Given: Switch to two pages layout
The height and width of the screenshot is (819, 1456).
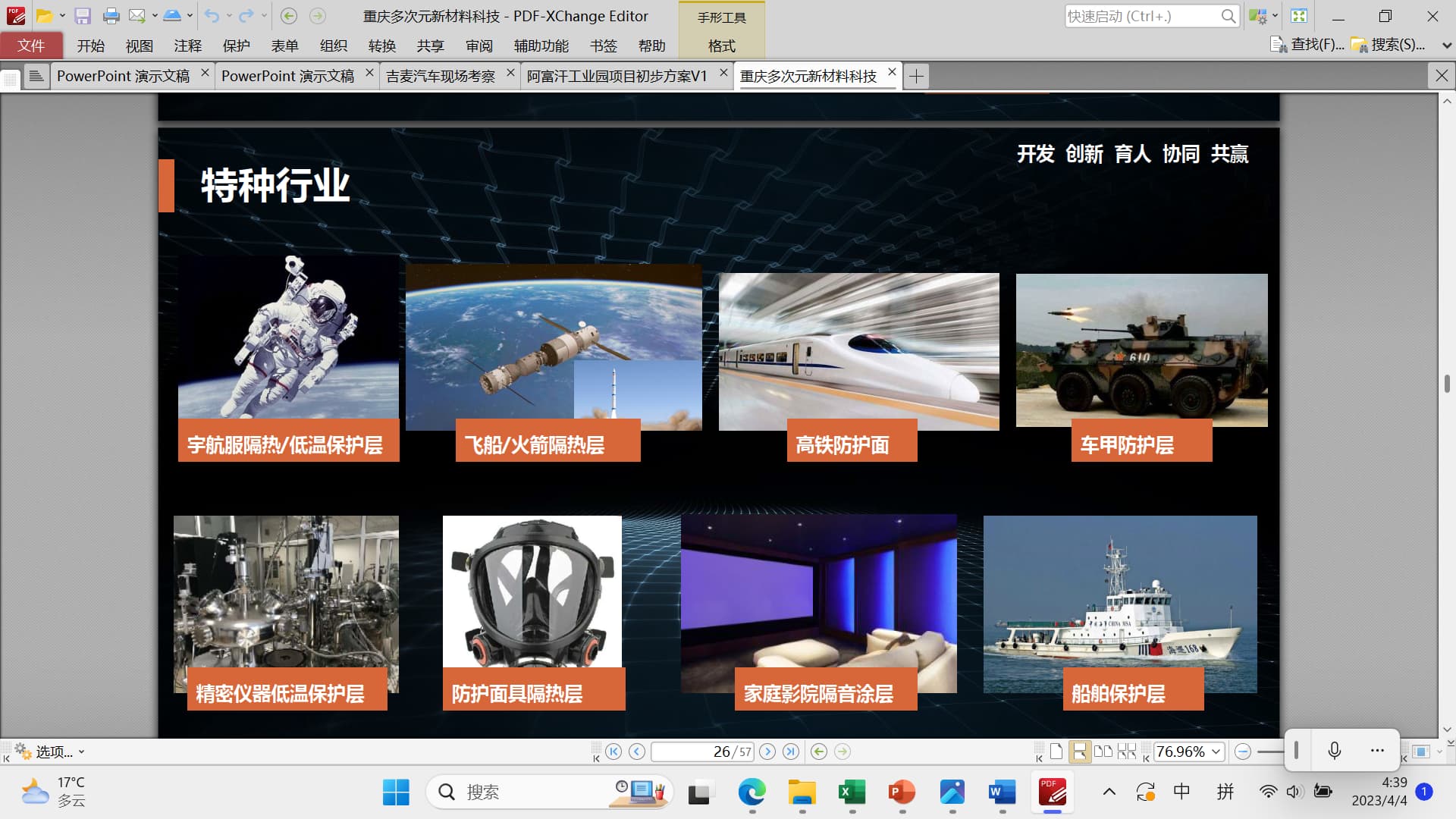Looking at the screenshot, I should pyautogui.click(x=1103, y=752).
